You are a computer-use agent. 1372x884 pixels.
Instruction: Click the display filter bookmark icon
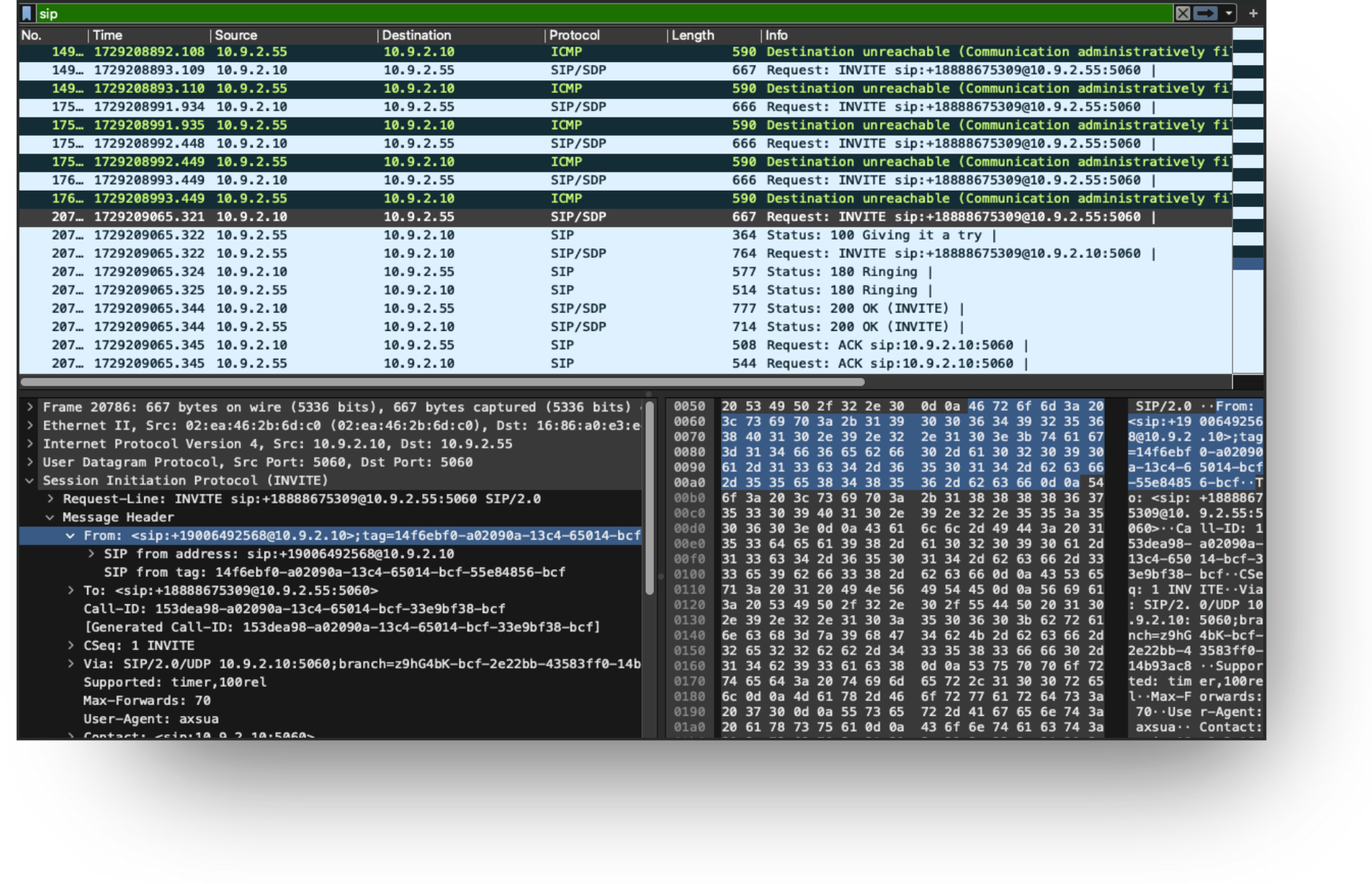tap(27, 13)
